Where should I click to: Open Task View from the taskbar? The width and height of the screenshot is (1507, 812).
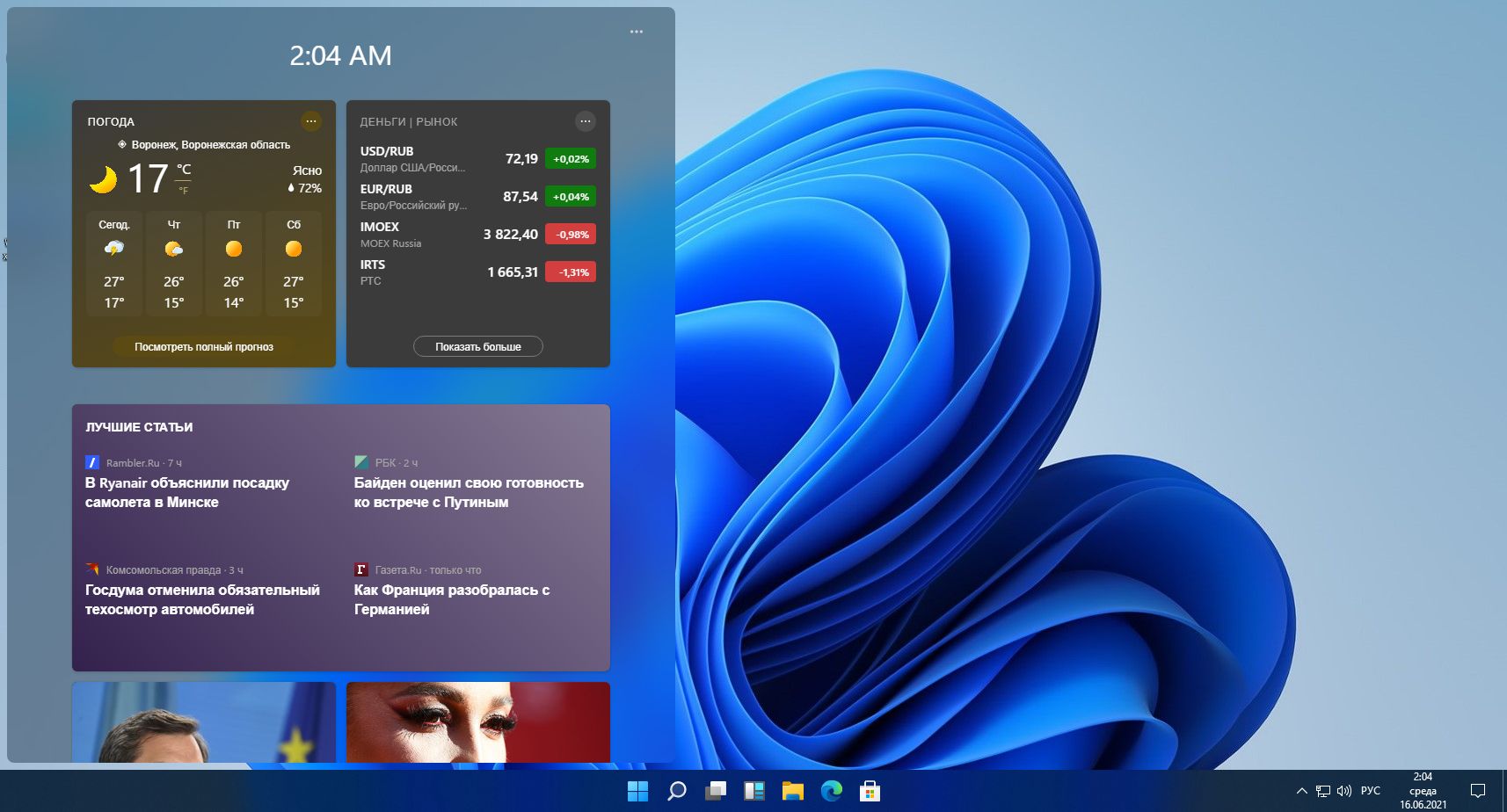coord(716,791)
